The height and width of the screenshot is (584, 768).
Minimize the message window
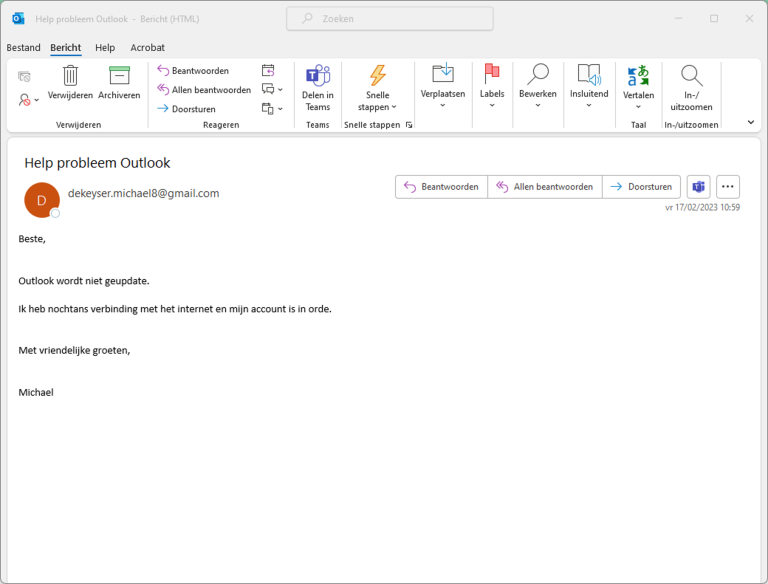pyautogui.click(x=678, y=19)
